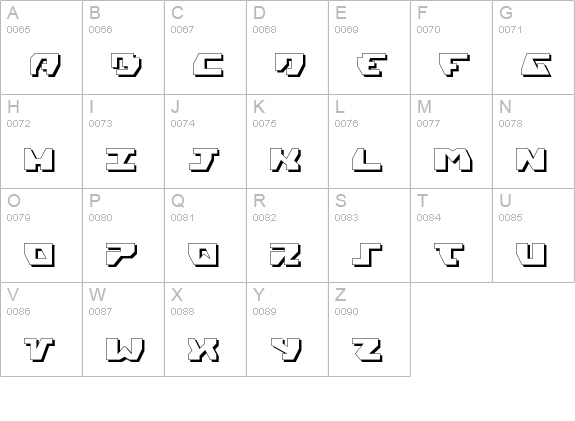Select the letter B glyph cell
This screenshot has height=421, width=575.
point(124,47)
